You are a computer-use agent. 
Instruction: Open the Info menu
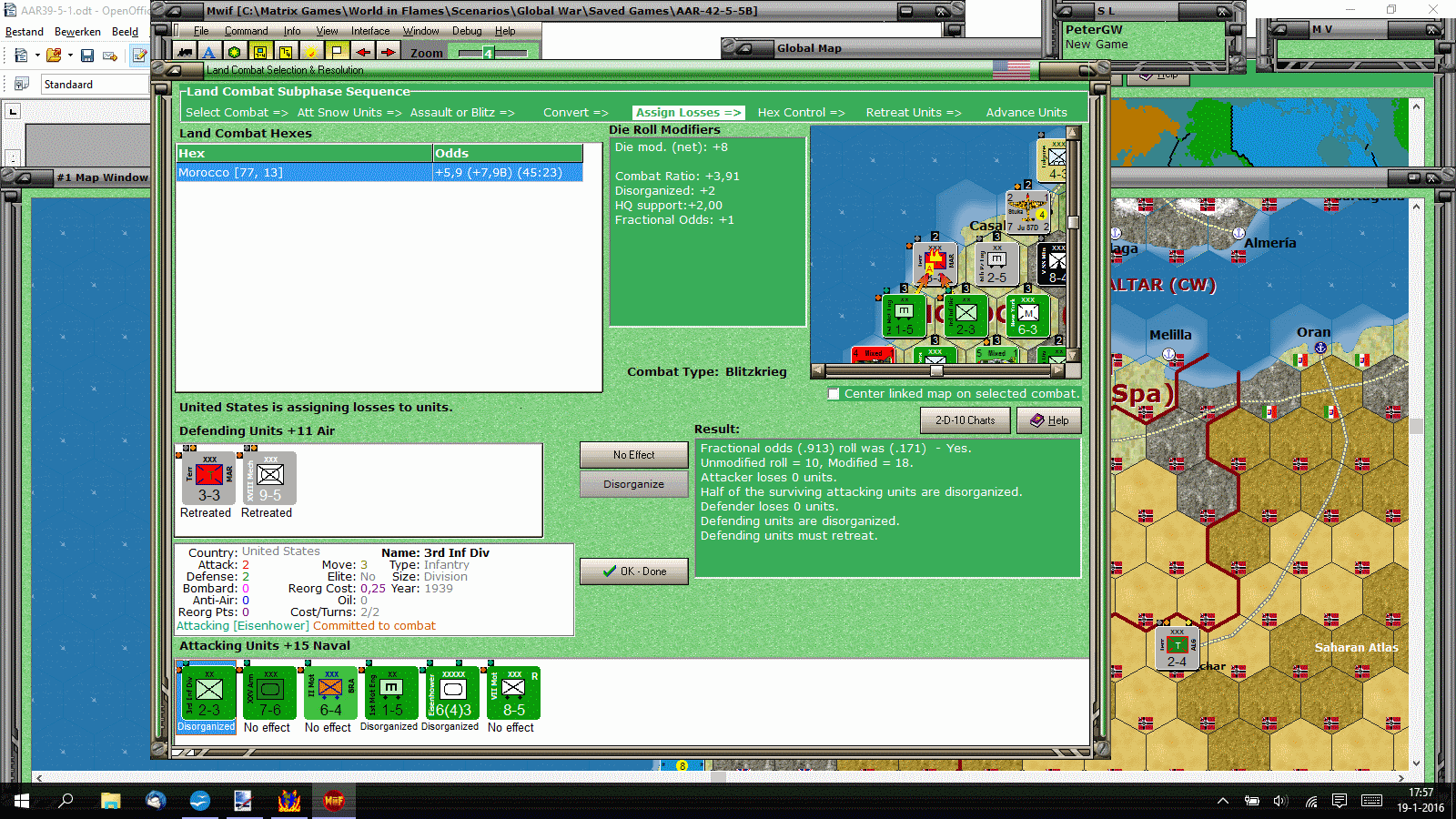[291, 31]
